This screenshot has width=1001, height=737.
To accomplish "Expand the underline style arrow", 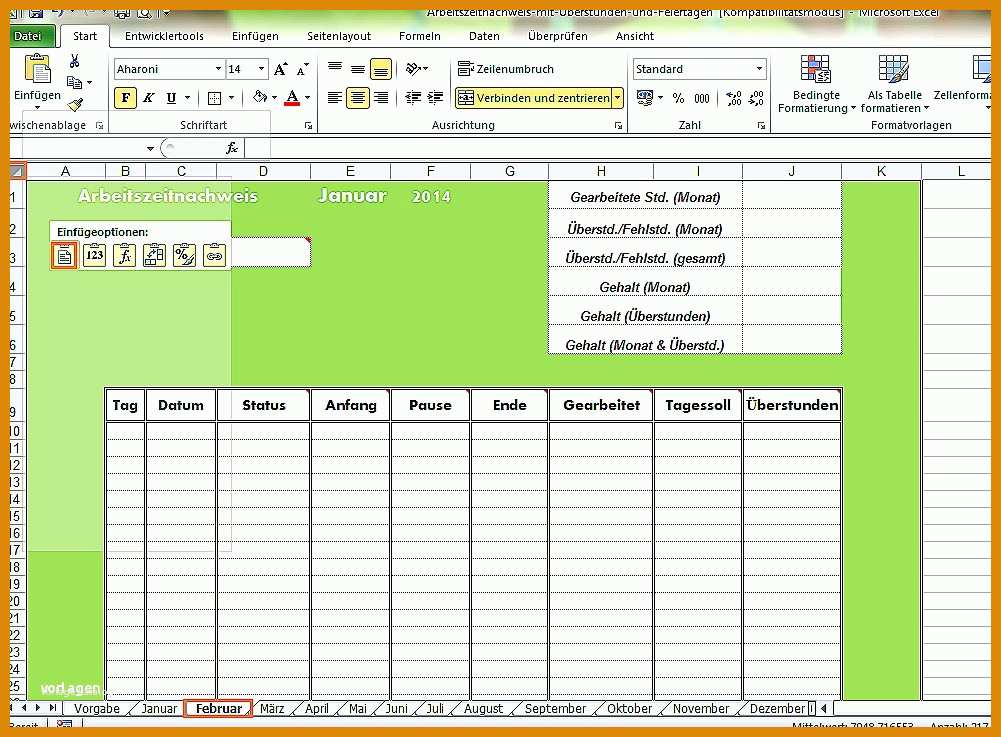I will point(188,98).
